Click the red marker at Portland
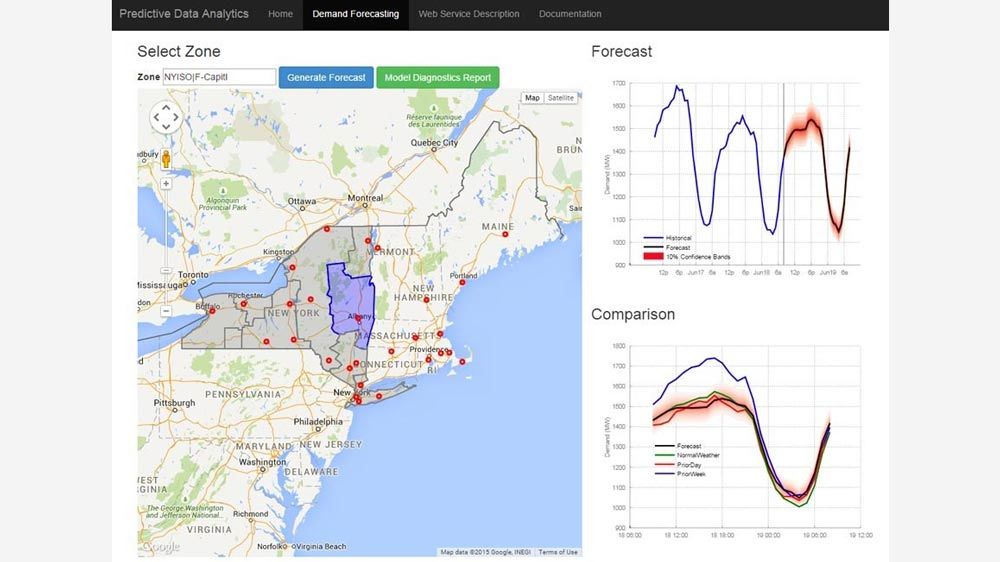The image size is (1000, 562). click(x=462, y=283)
